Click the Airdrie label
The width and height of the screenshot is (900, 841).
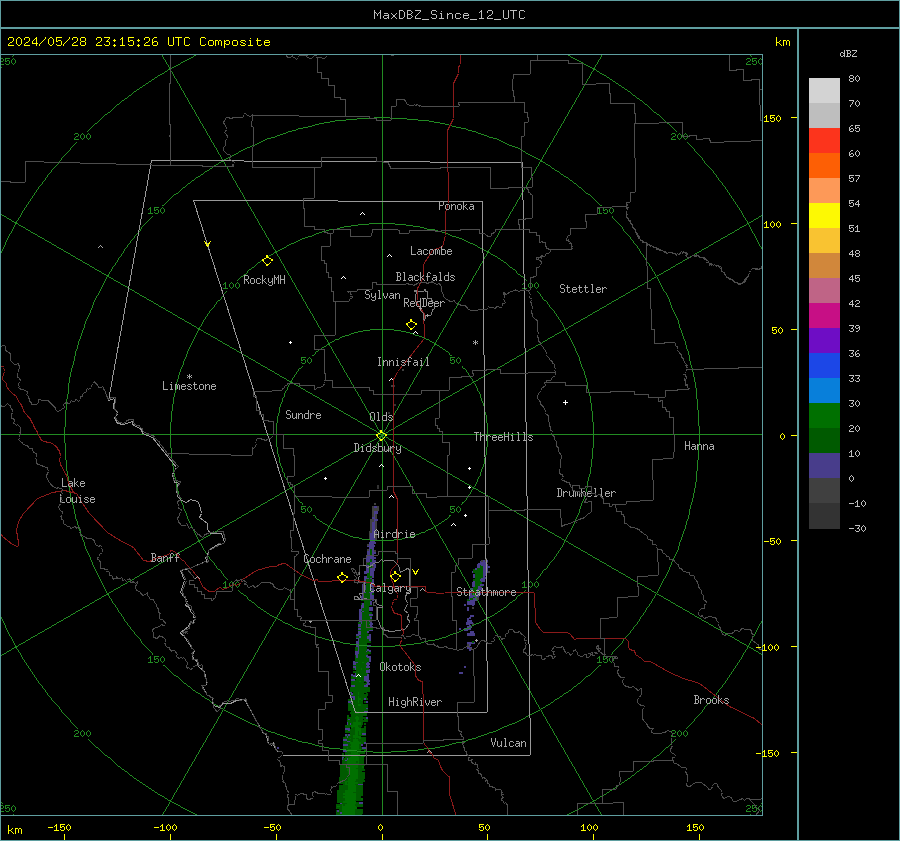pos(394,534)
